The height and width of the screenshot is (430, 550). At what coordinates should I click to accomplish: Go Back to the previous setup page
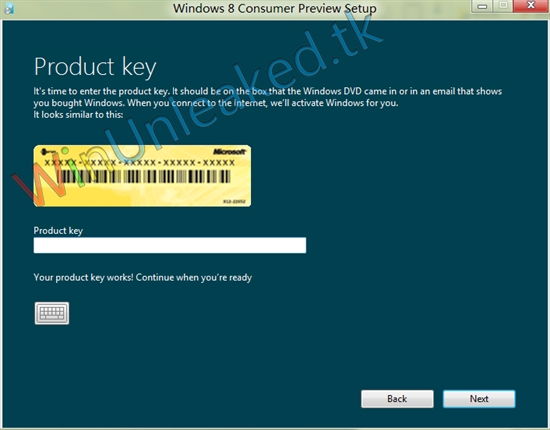tap(397, 399)
